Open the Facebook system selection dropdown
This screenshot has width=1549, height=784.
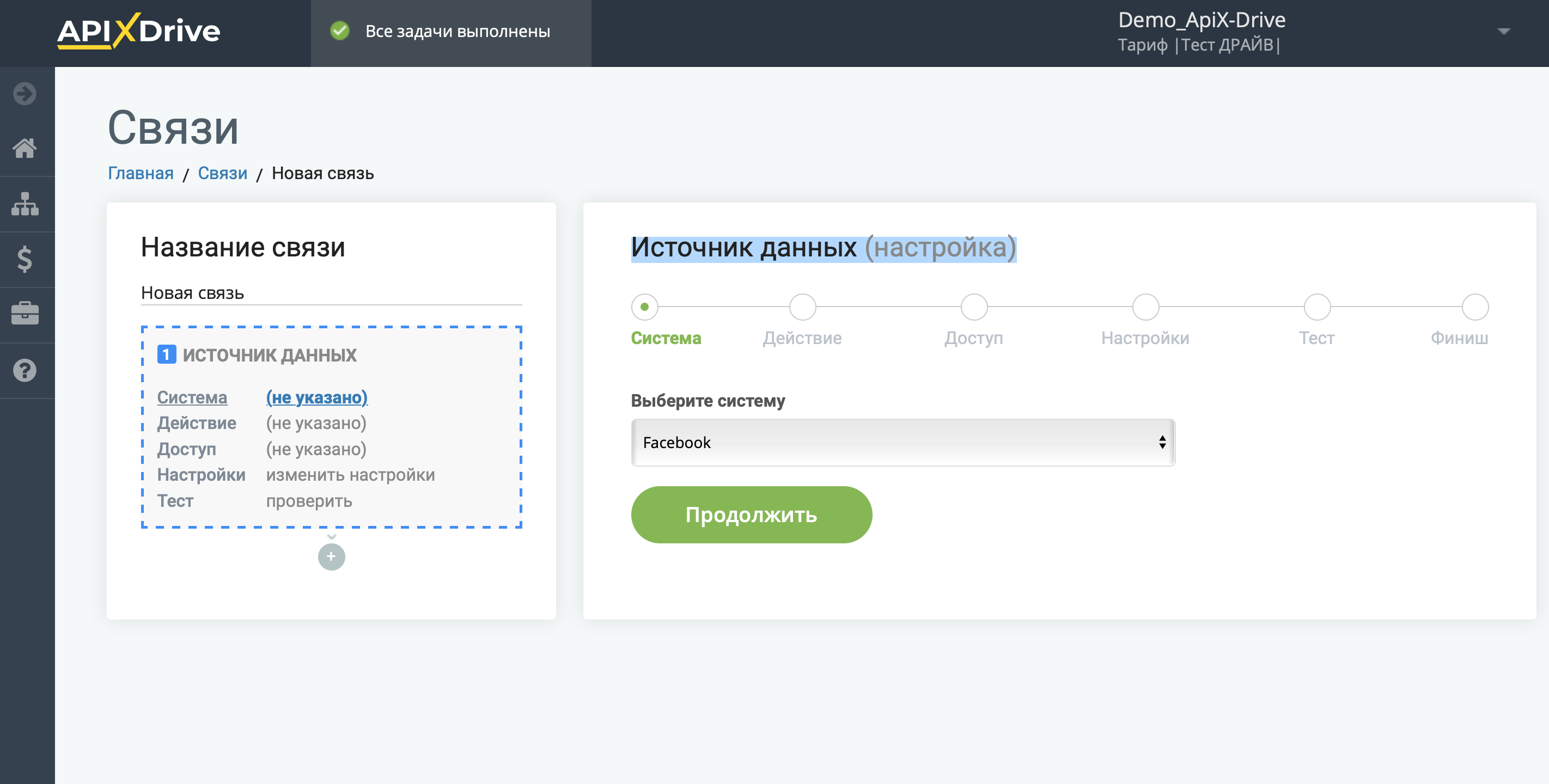902,443
